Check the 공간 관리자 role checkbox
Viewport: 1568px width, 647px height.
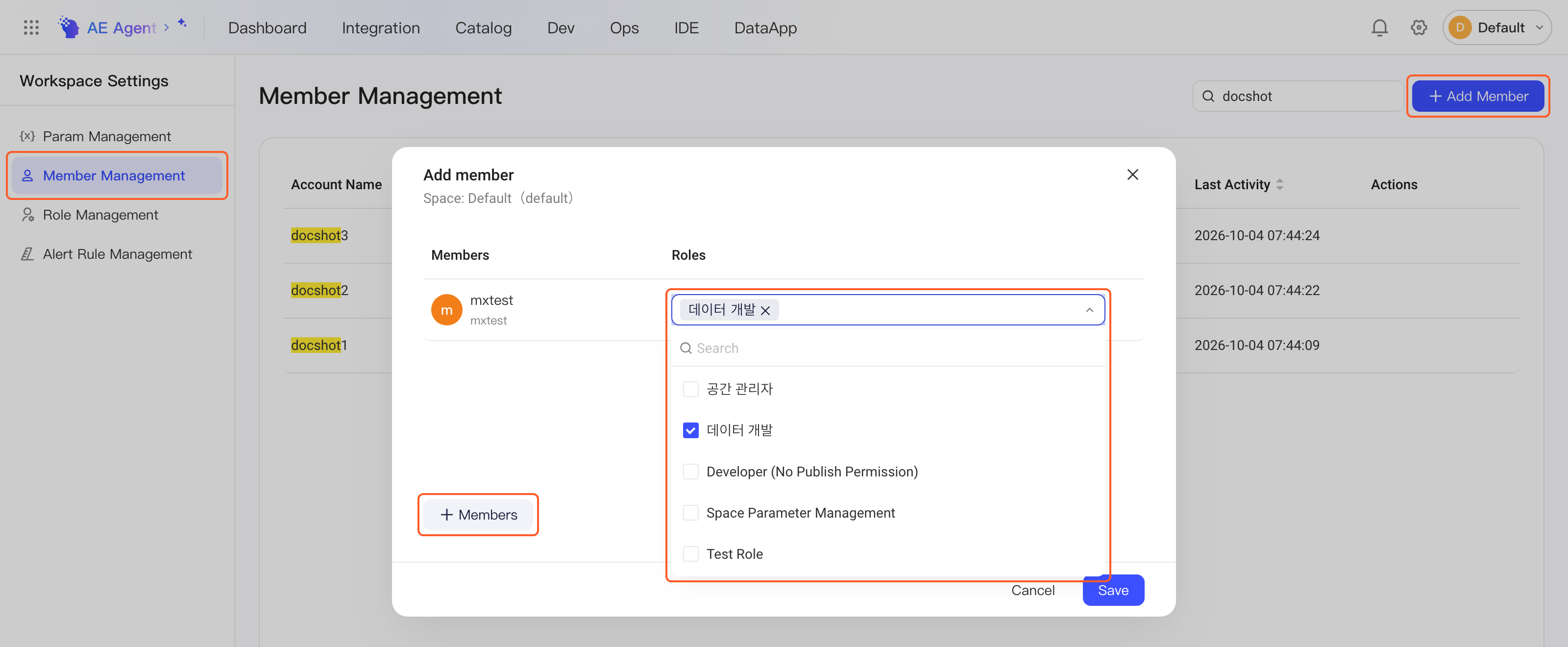tap(690, 389)
